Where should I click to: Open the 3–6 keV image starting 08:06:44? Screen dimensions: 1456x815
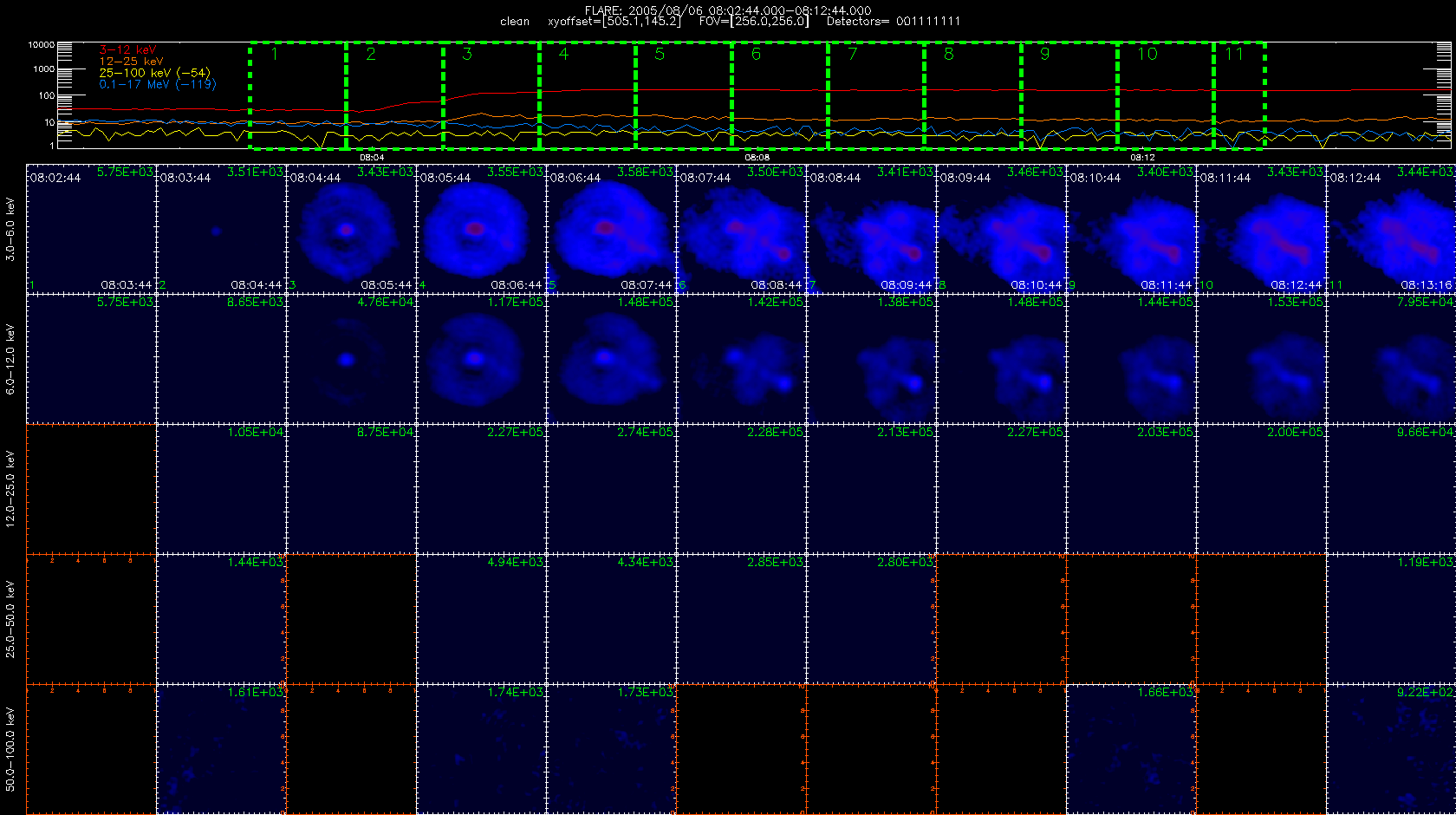(611, 229)
